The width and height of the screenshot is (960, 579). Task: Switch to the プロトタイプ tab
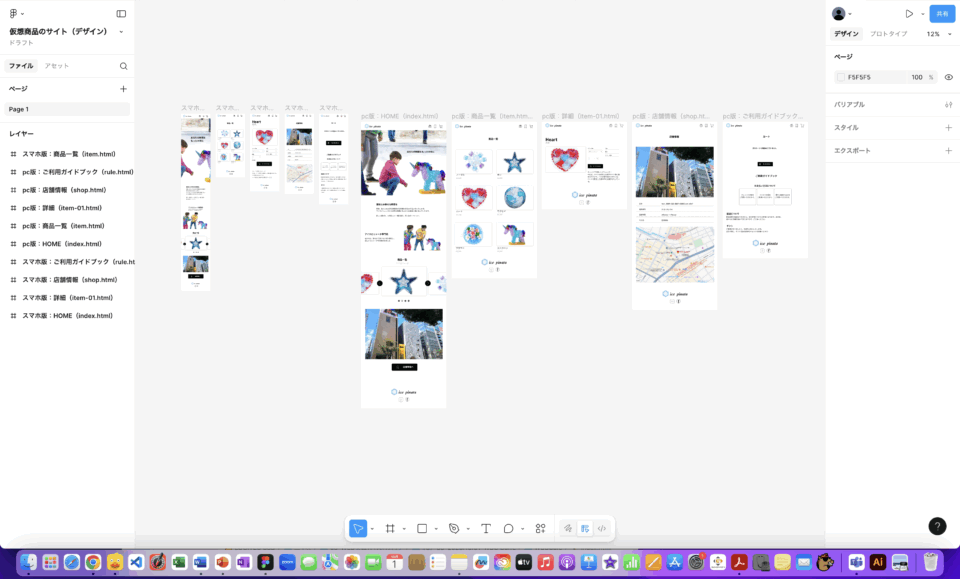click(x=888, y=34)
